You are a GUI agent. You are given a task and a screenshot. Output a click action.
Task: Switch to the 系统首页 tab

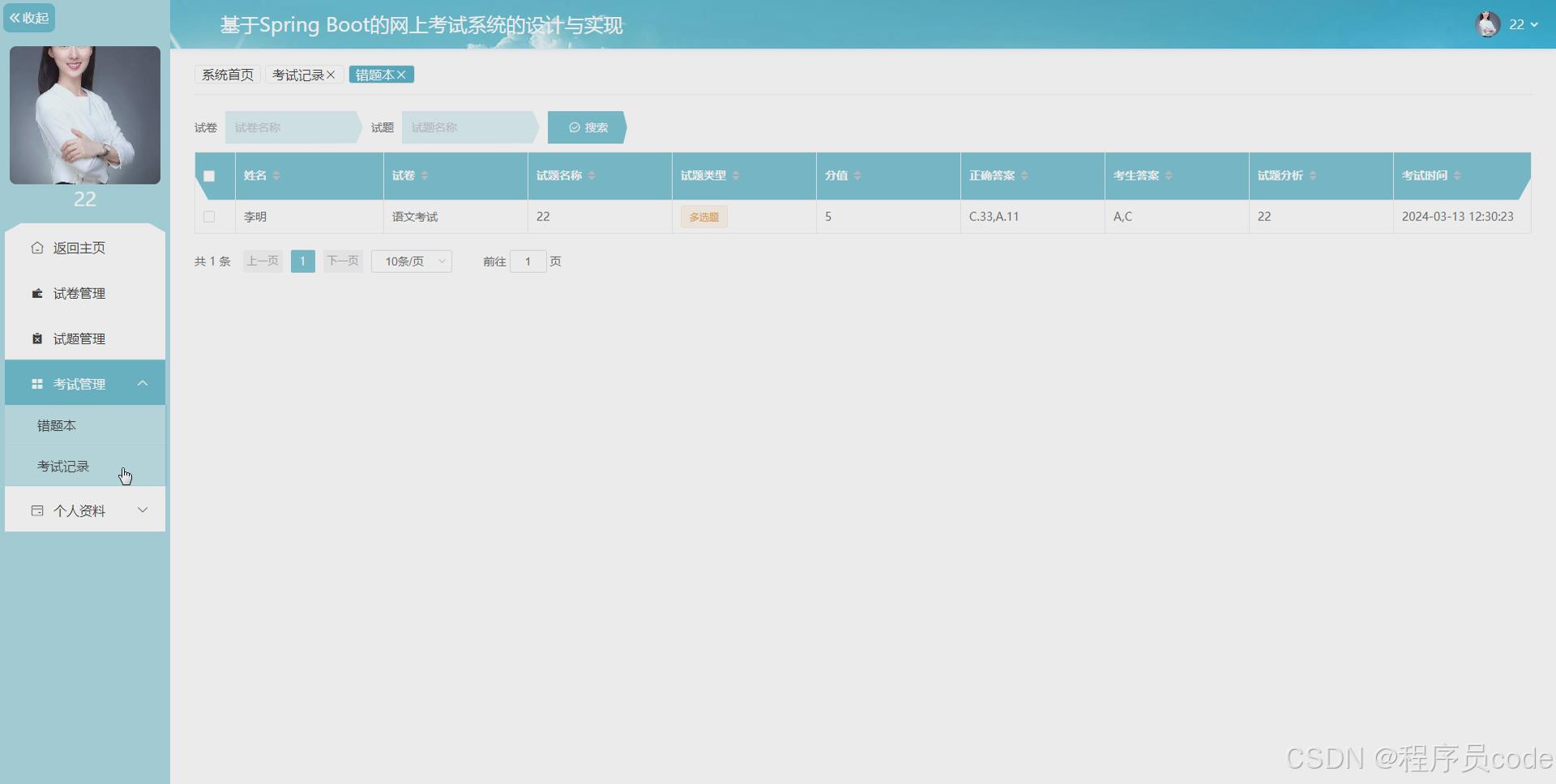(228, 75)
